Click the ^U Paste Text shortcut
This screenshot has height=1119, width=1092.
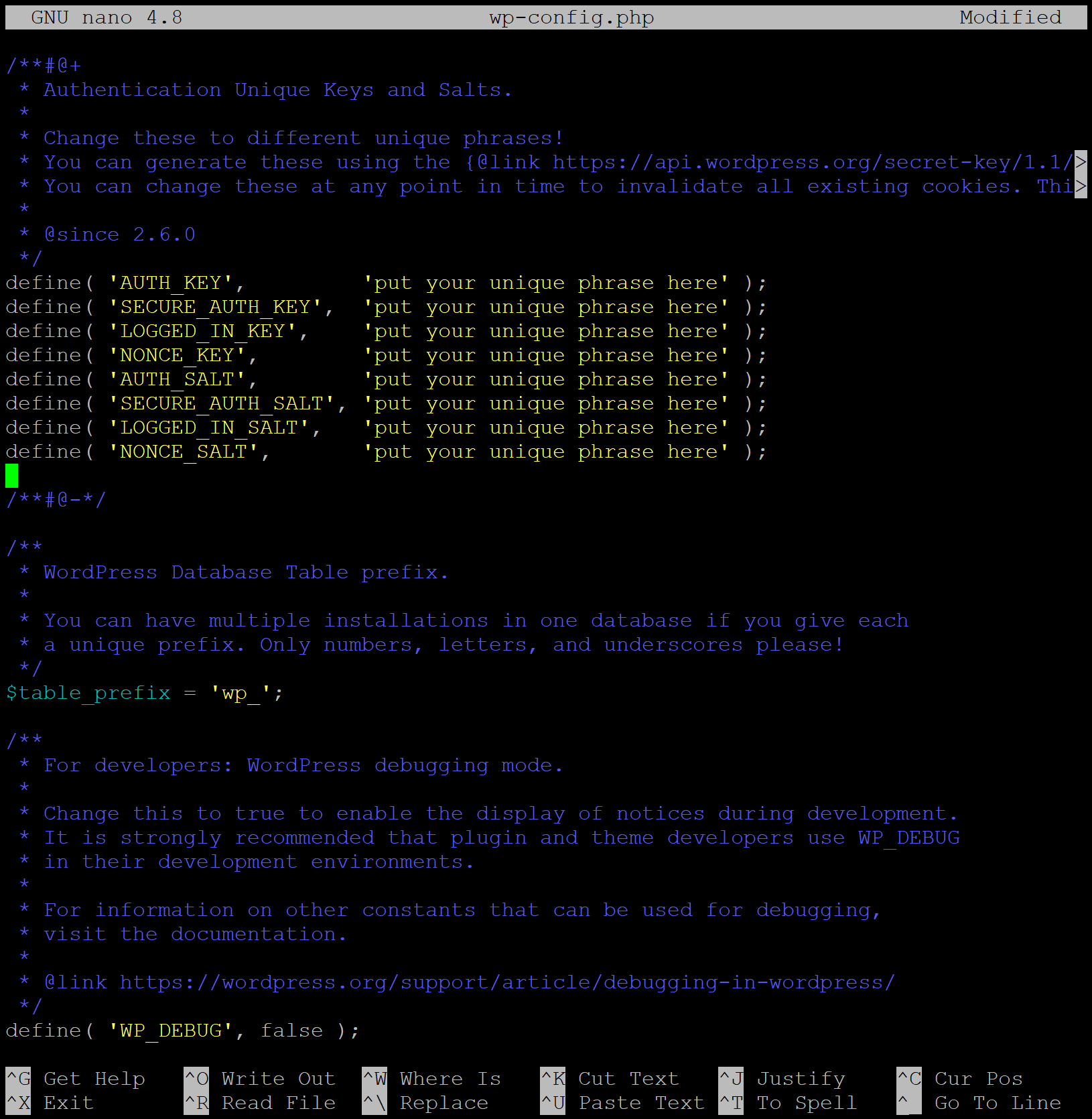click(622, 1103)
